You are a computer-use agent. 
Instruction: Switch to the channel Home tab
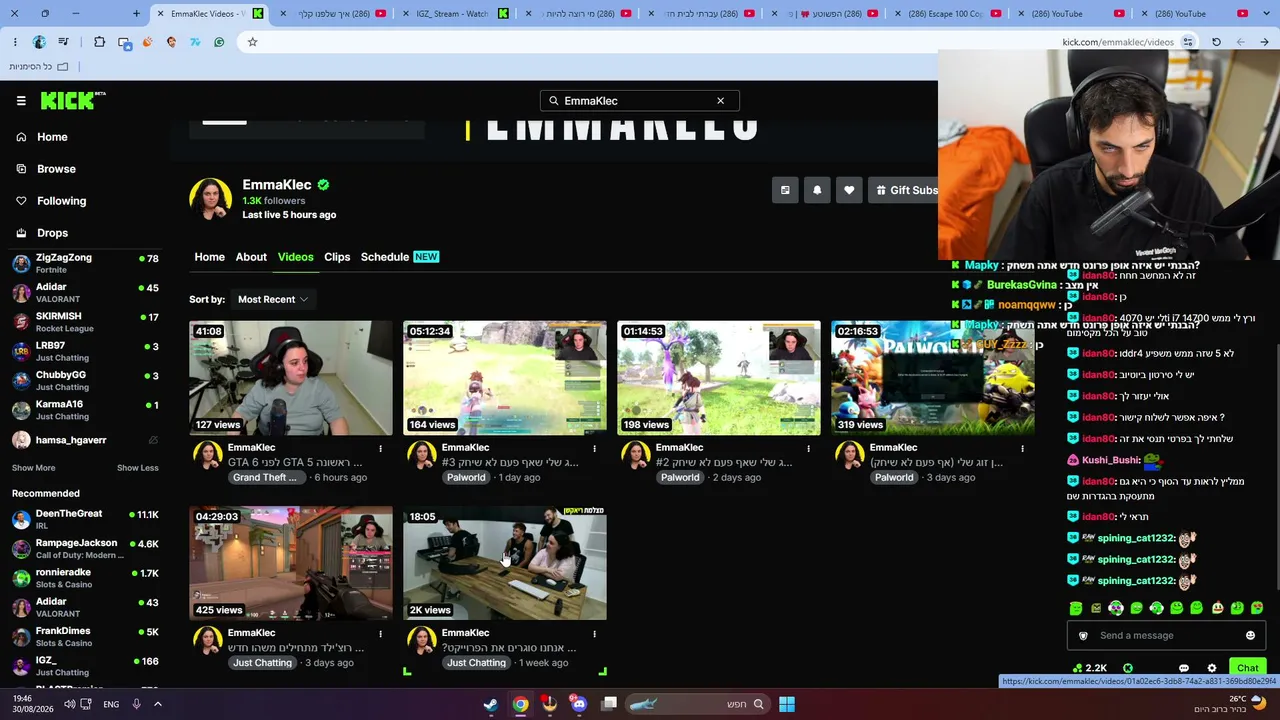[209, 257]
